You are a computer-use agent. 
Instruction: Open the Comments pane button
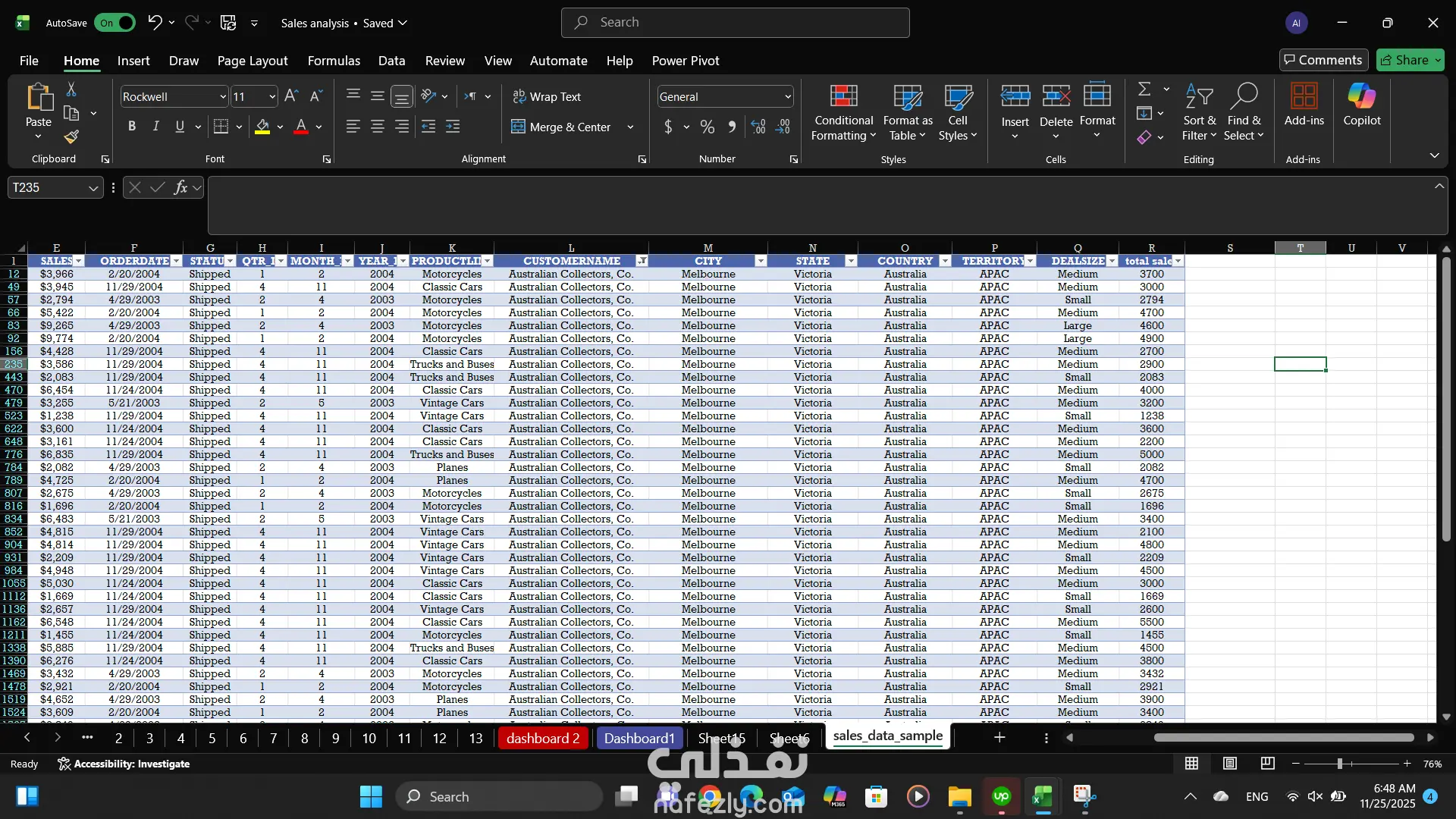[x=1323, y=60]
